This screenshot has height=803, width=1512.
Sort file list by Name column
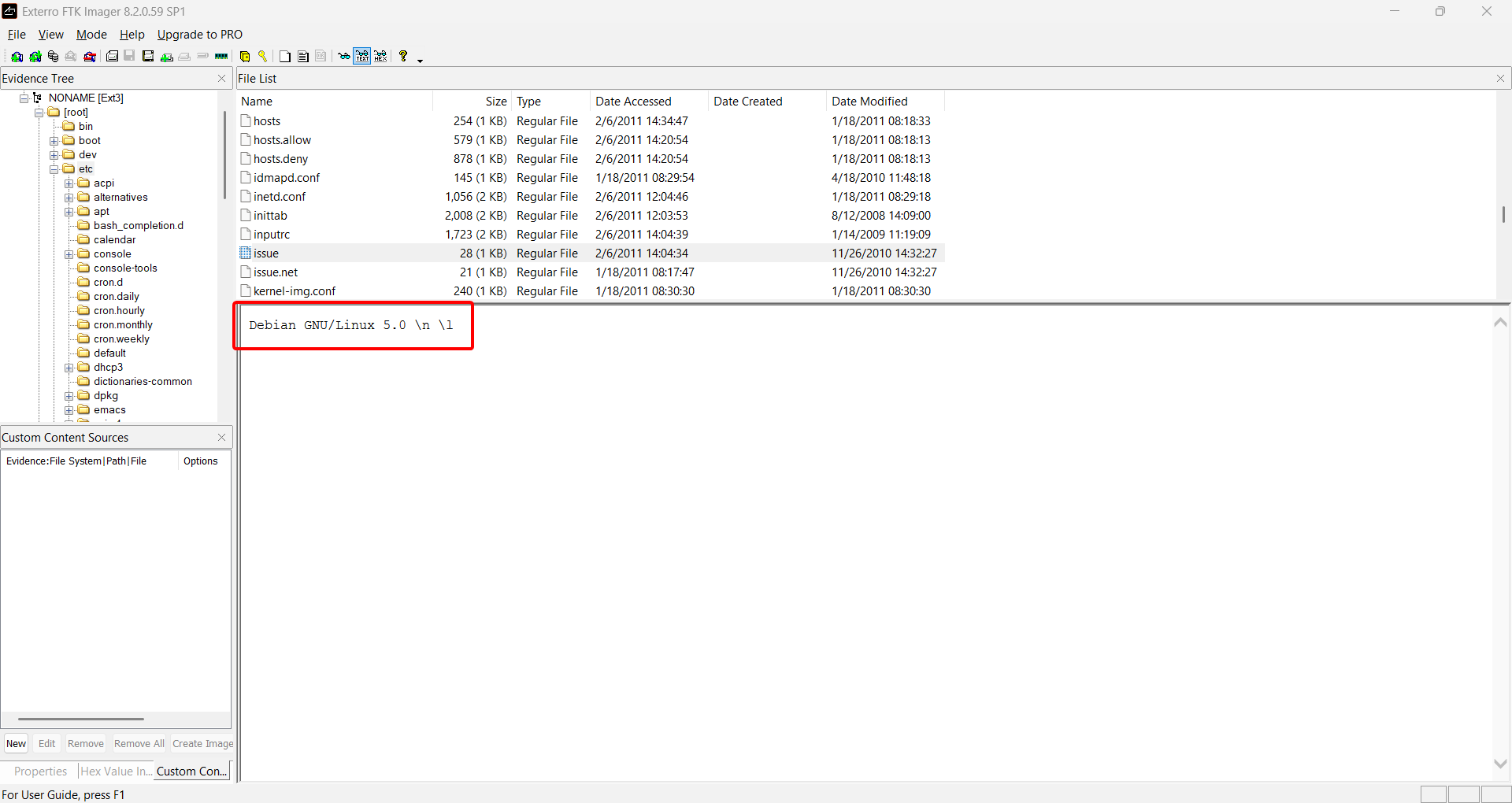[x=335, y=102]
